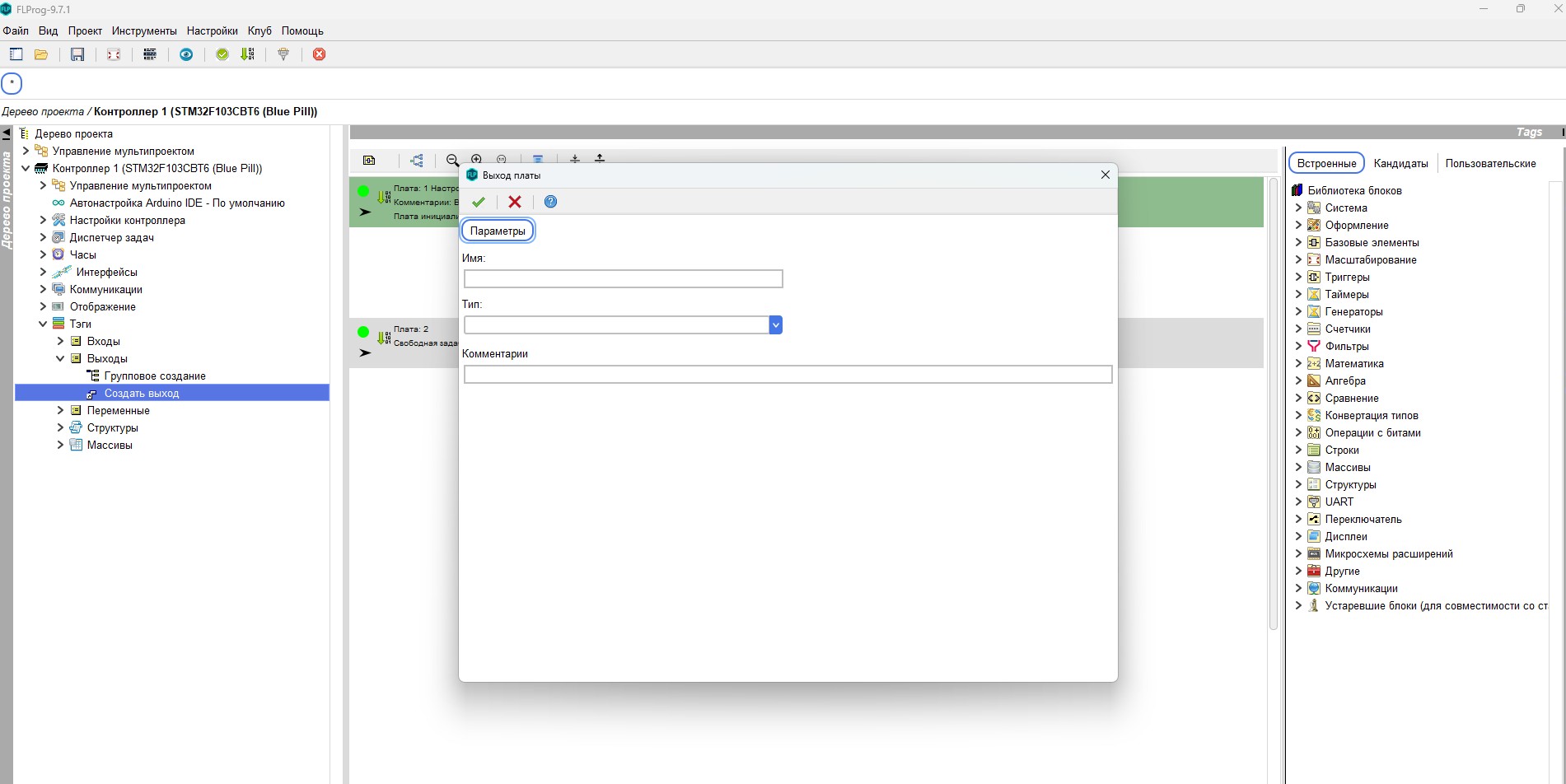
Task: Click the tree structure icon in workspace toolbar
Action: click(x=417, y=160)
